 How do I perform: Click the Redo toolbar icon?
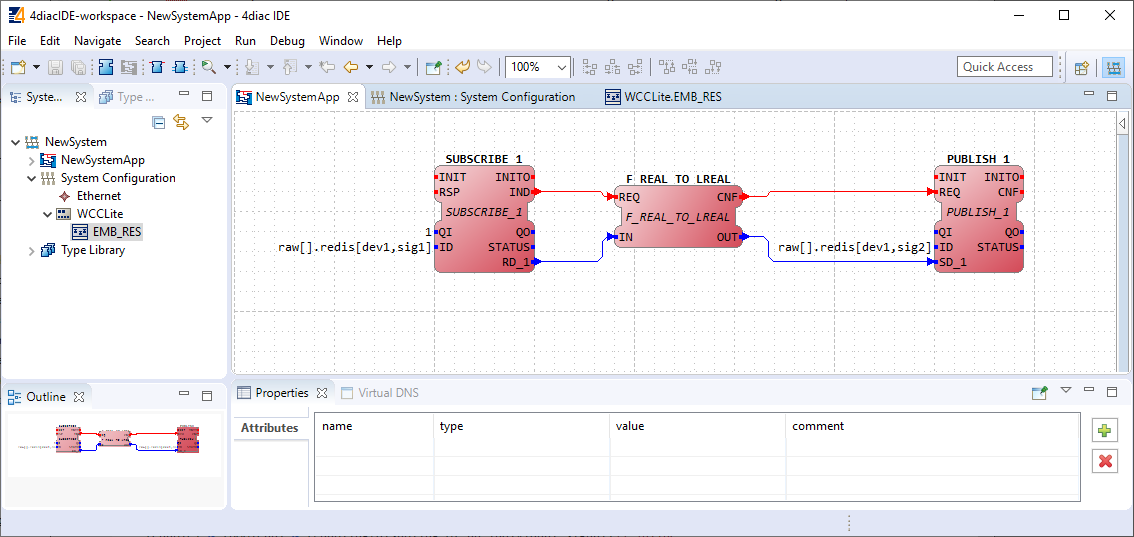[x=485, y=67]
